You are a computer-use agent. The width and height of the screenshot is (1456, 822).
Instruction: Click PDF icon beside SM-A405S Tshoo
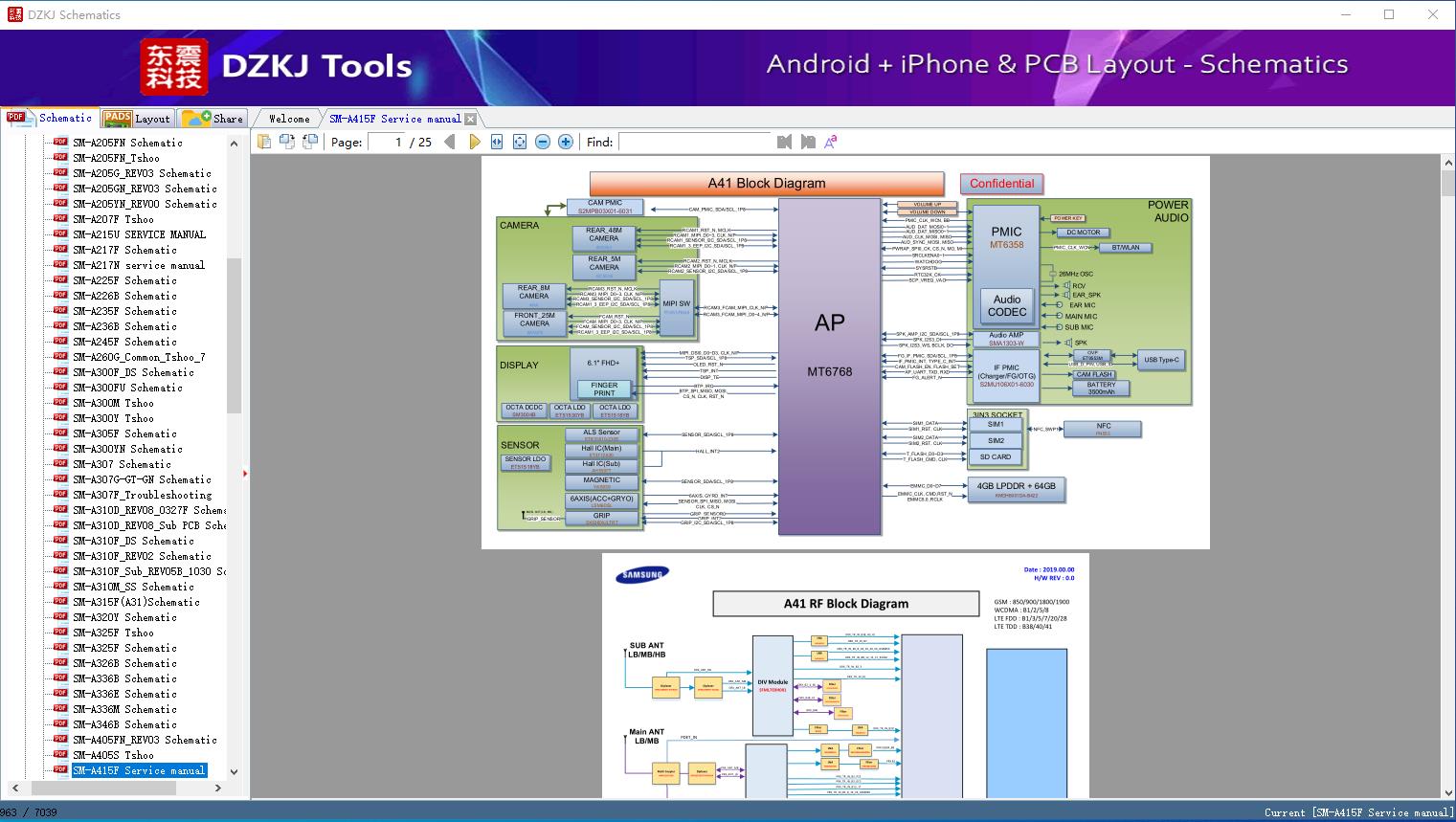tap(60, 755)
